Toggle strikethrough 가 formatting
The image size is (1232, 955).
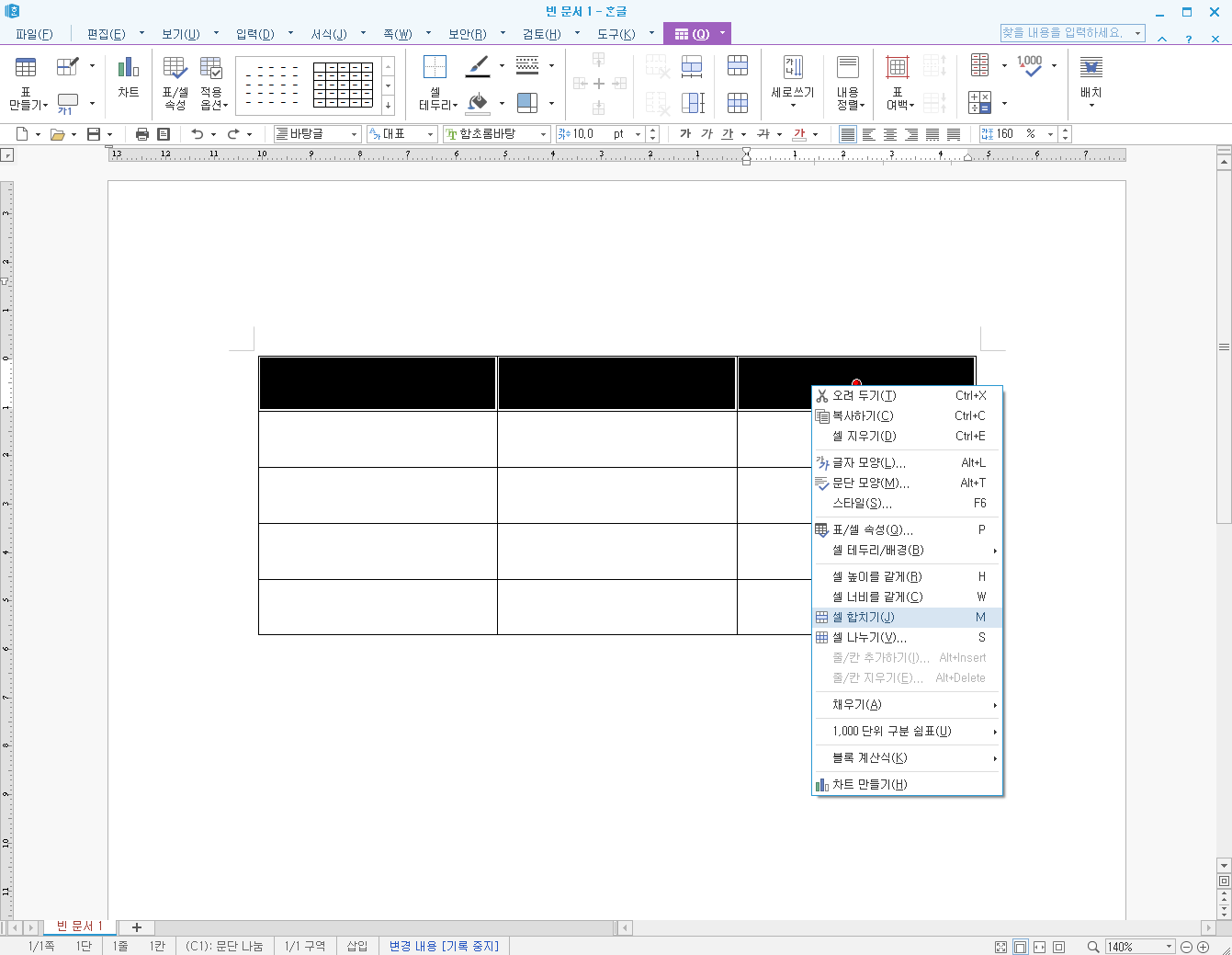(x=763, y=134)
